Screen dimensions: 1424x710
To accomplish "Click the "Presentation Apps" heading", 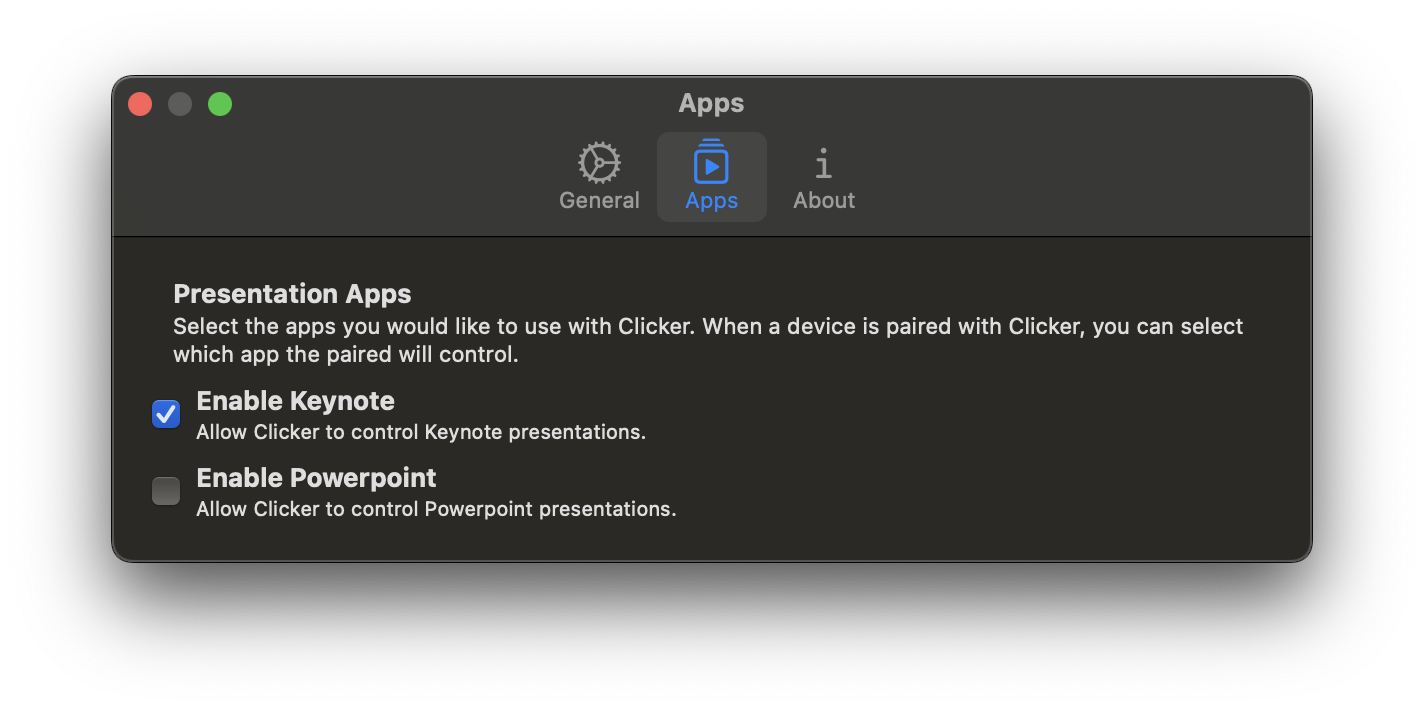I will click(292, 294).
